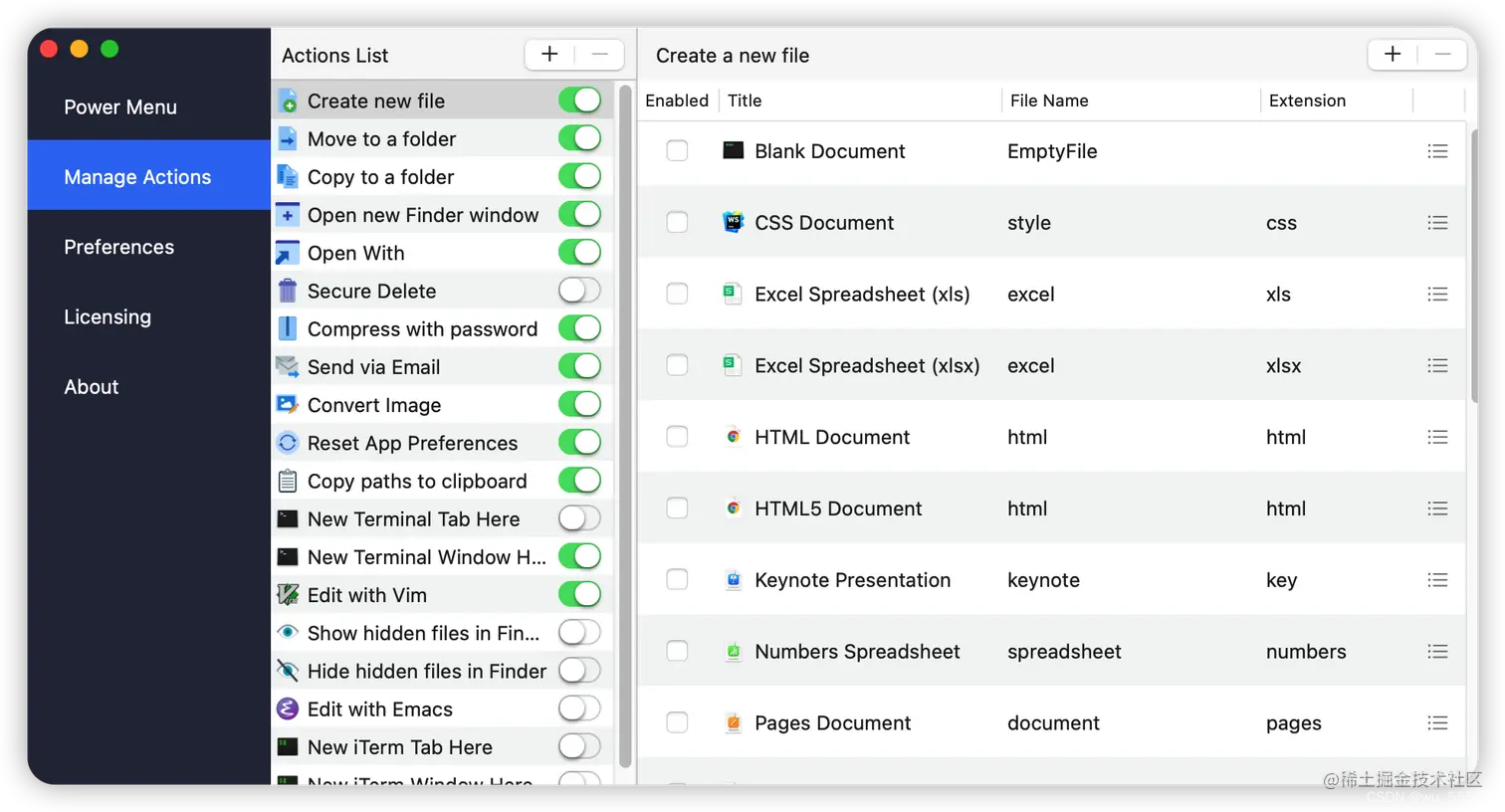The width and height of the screenshot is (1505, 812).
Task: Enable the Secure Delete toggle
Action: pos(579,290)
